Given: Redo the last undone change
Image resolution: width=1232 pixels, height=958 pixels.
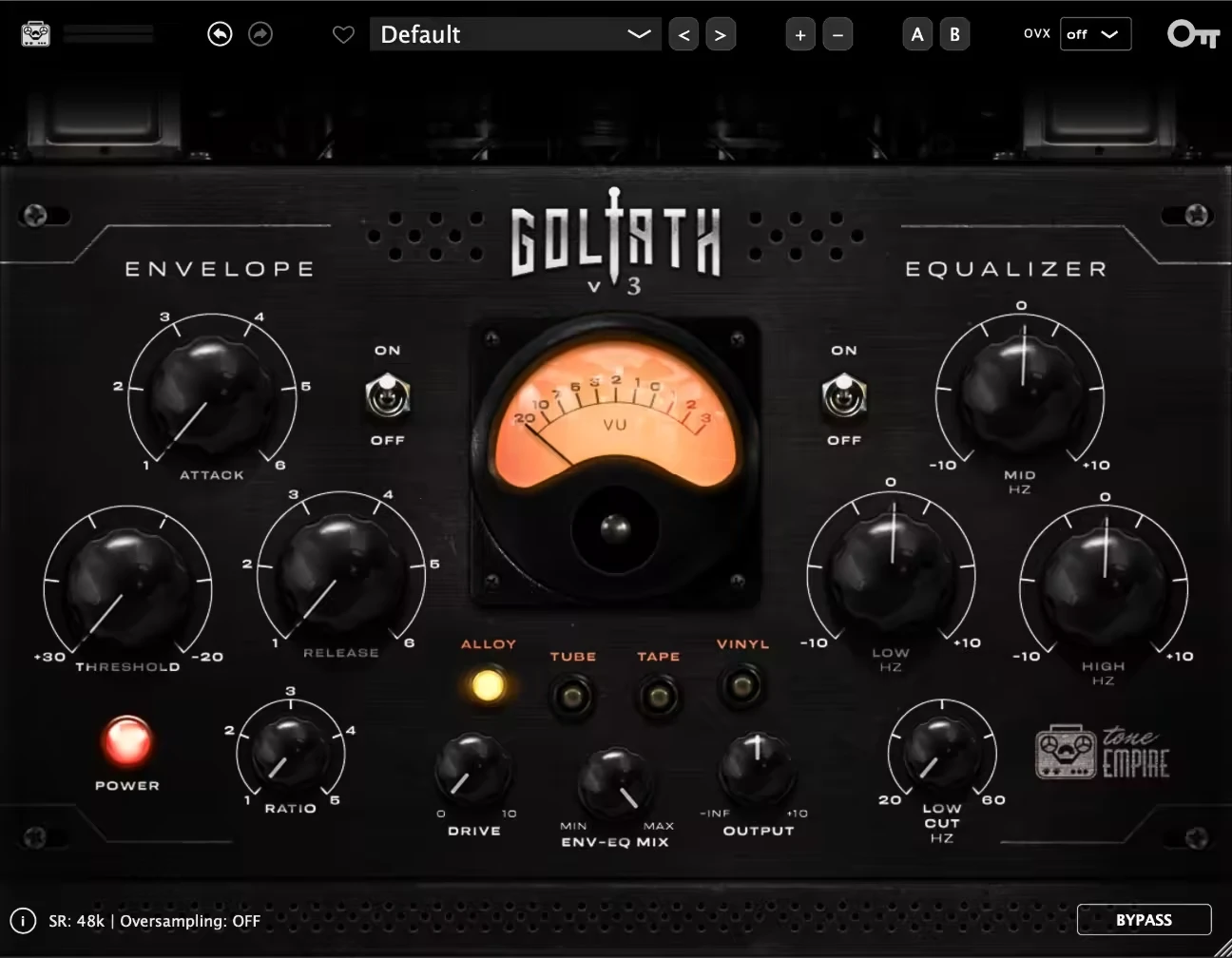Looking at the screenshot, I should (x=260, y=34).
